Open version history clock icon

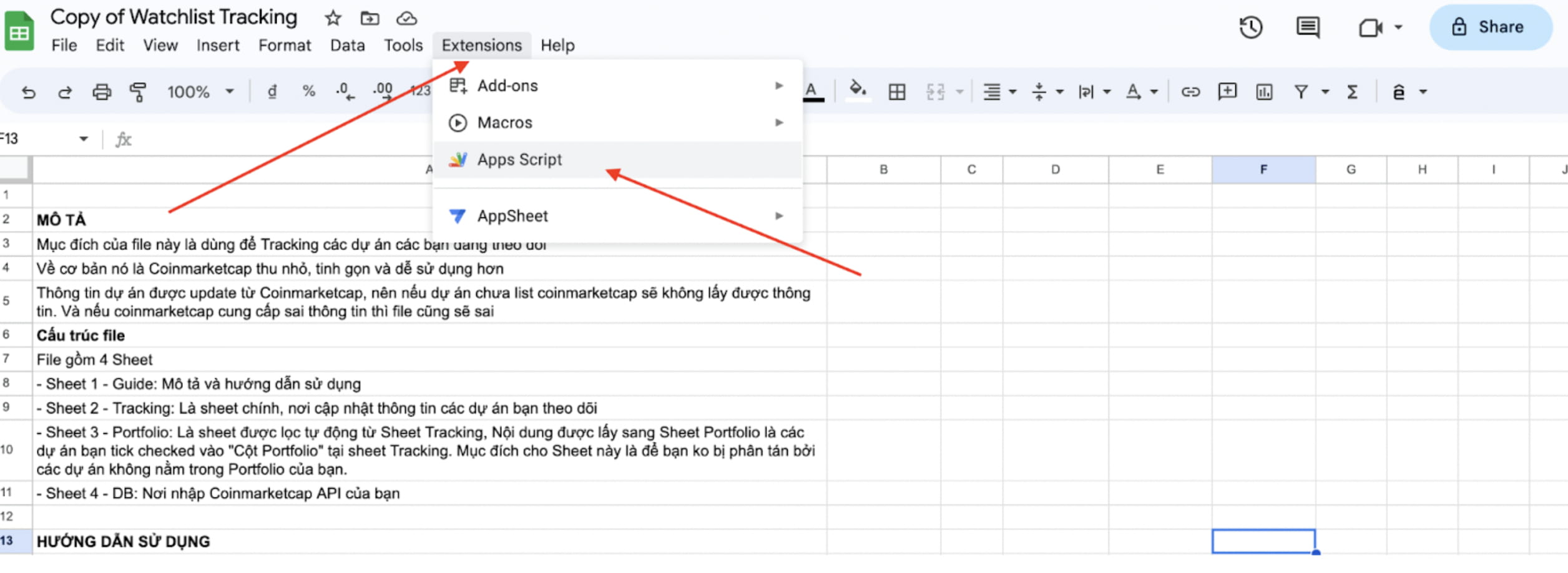1250,27
